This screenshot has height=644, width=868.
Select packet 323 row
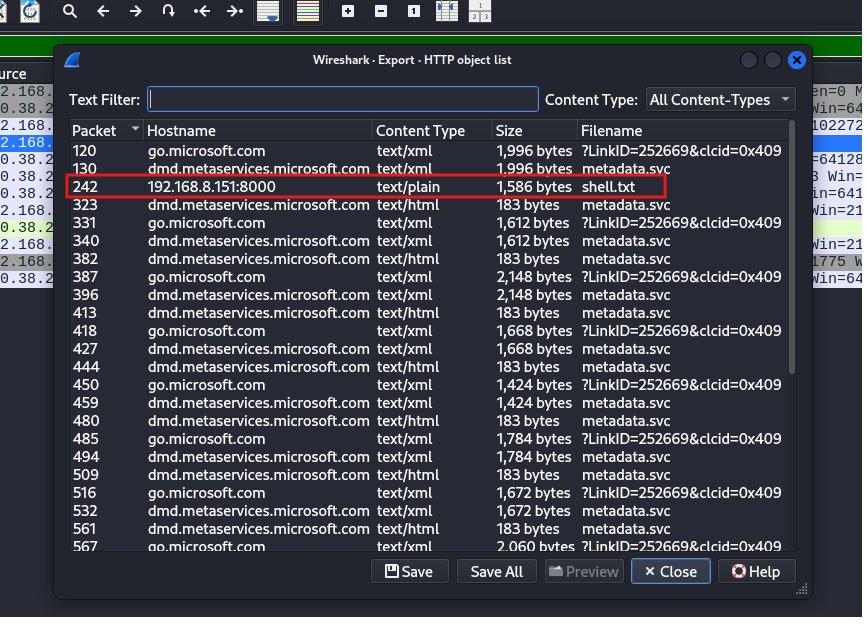(x=427, y=205)
